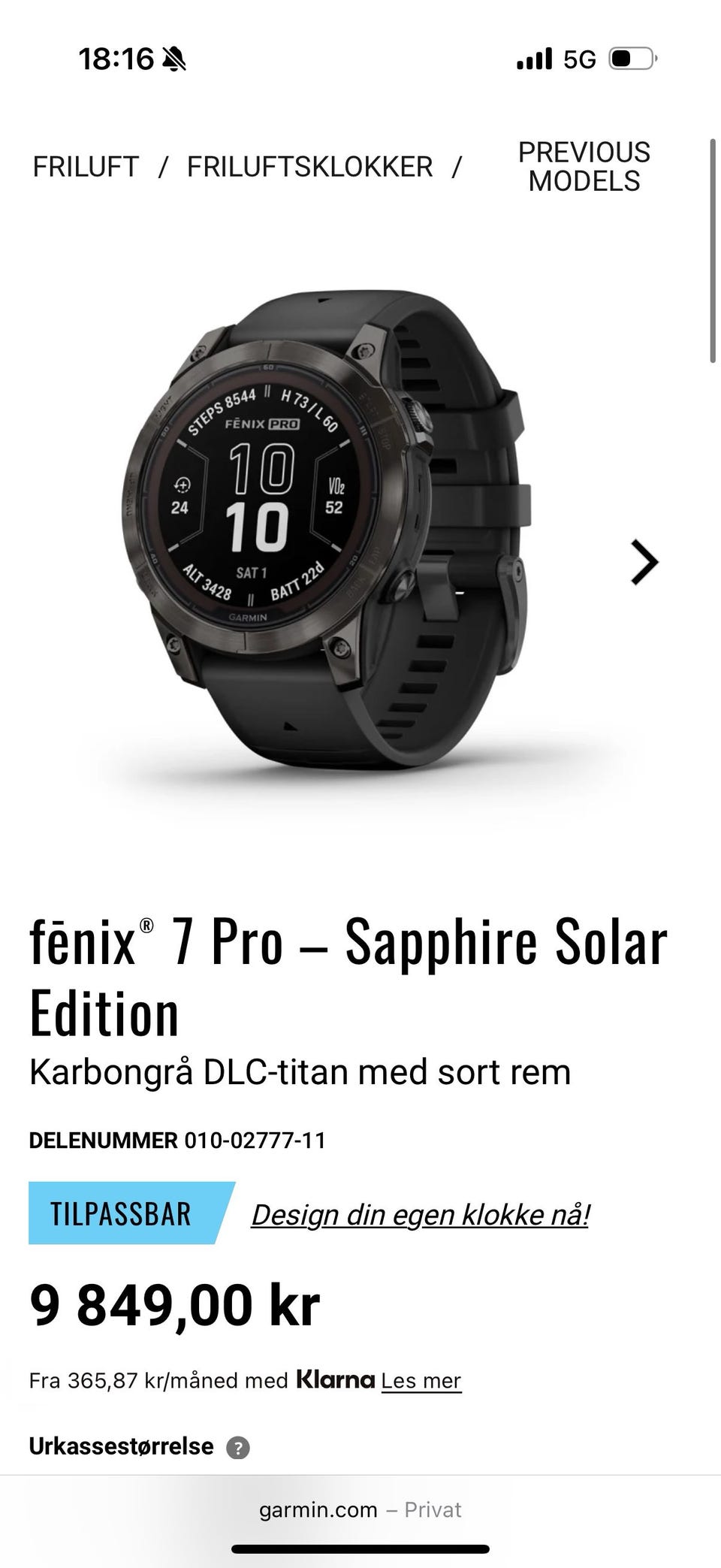The image size is (721, 1568).
Task: Tap the home indicator bar at bottom
Action: (360, 1549)
